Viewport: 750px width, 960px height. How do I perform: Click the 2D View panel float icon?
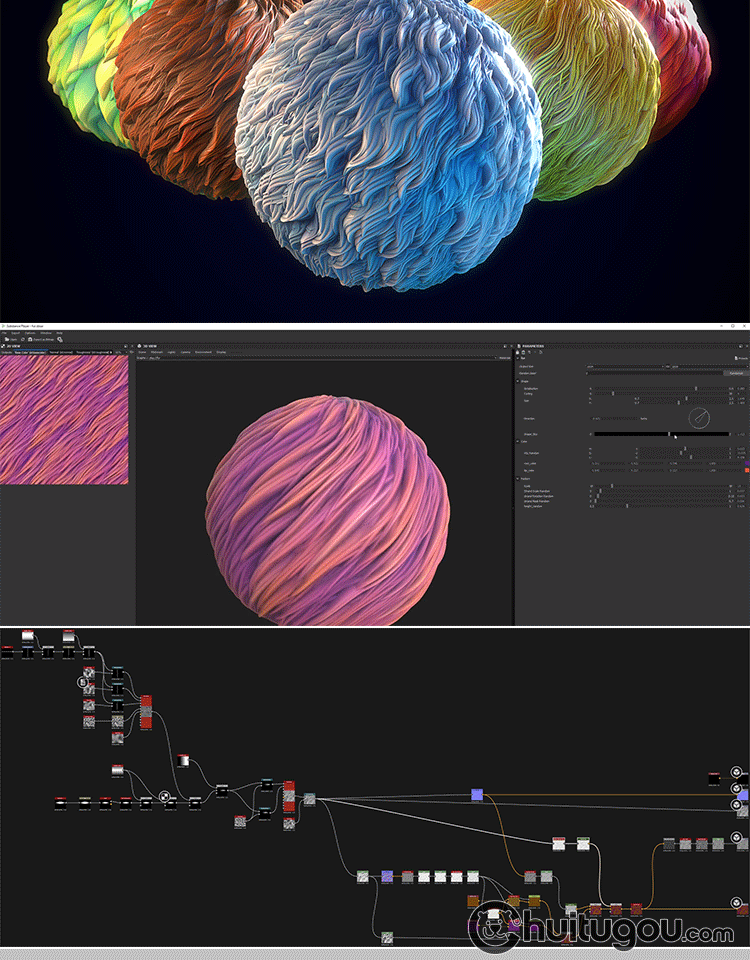point(126,347)
